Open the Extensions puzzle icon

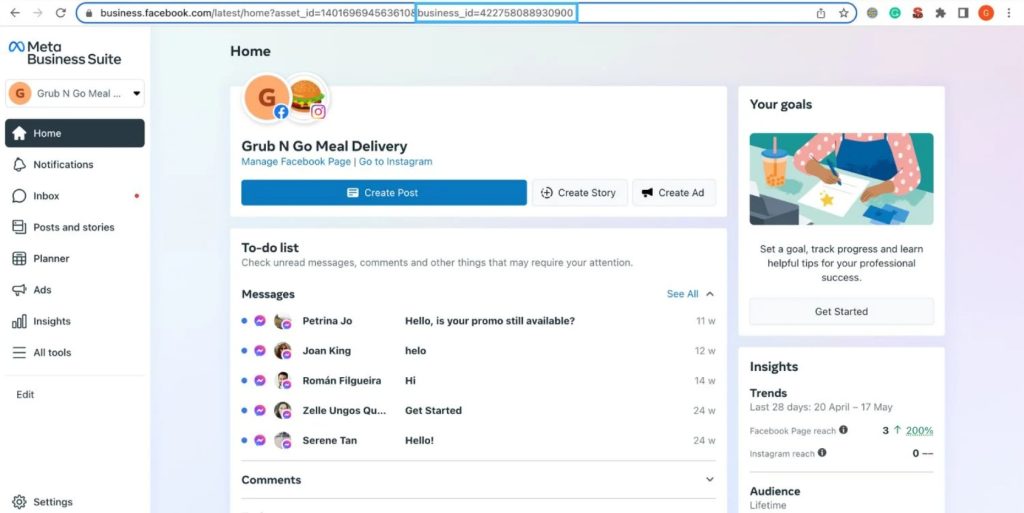click(x=940, y=13)
